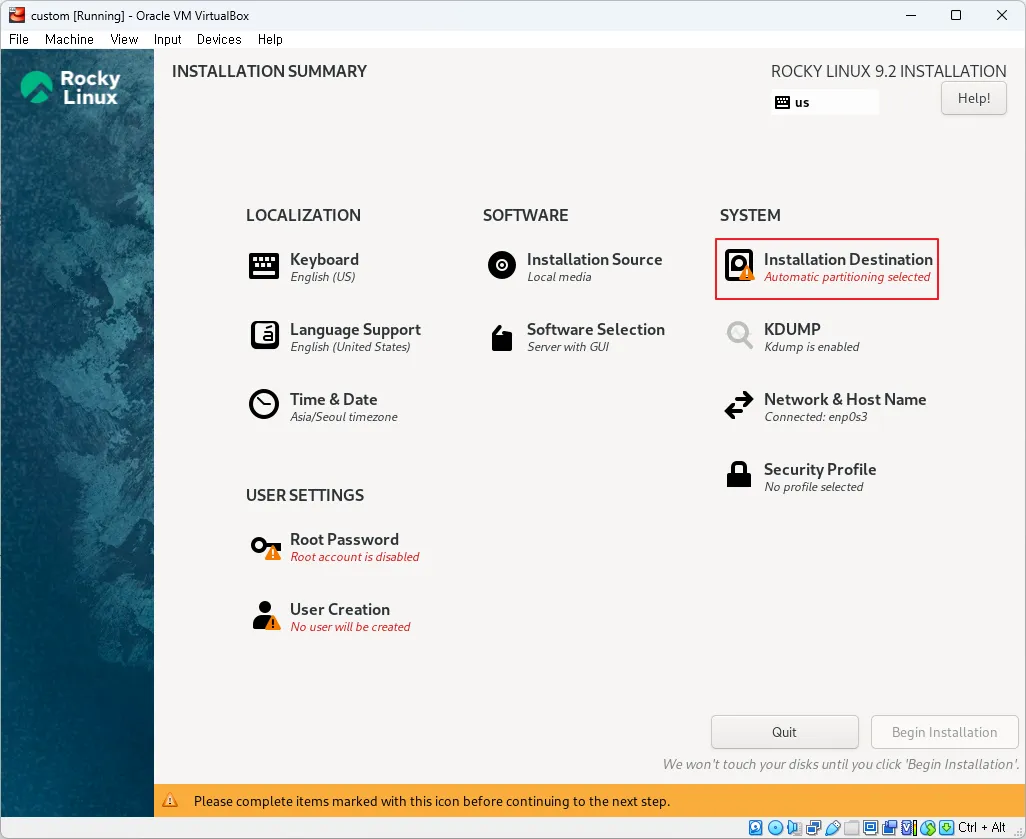Open the View menu

click(x=124, y=39)
